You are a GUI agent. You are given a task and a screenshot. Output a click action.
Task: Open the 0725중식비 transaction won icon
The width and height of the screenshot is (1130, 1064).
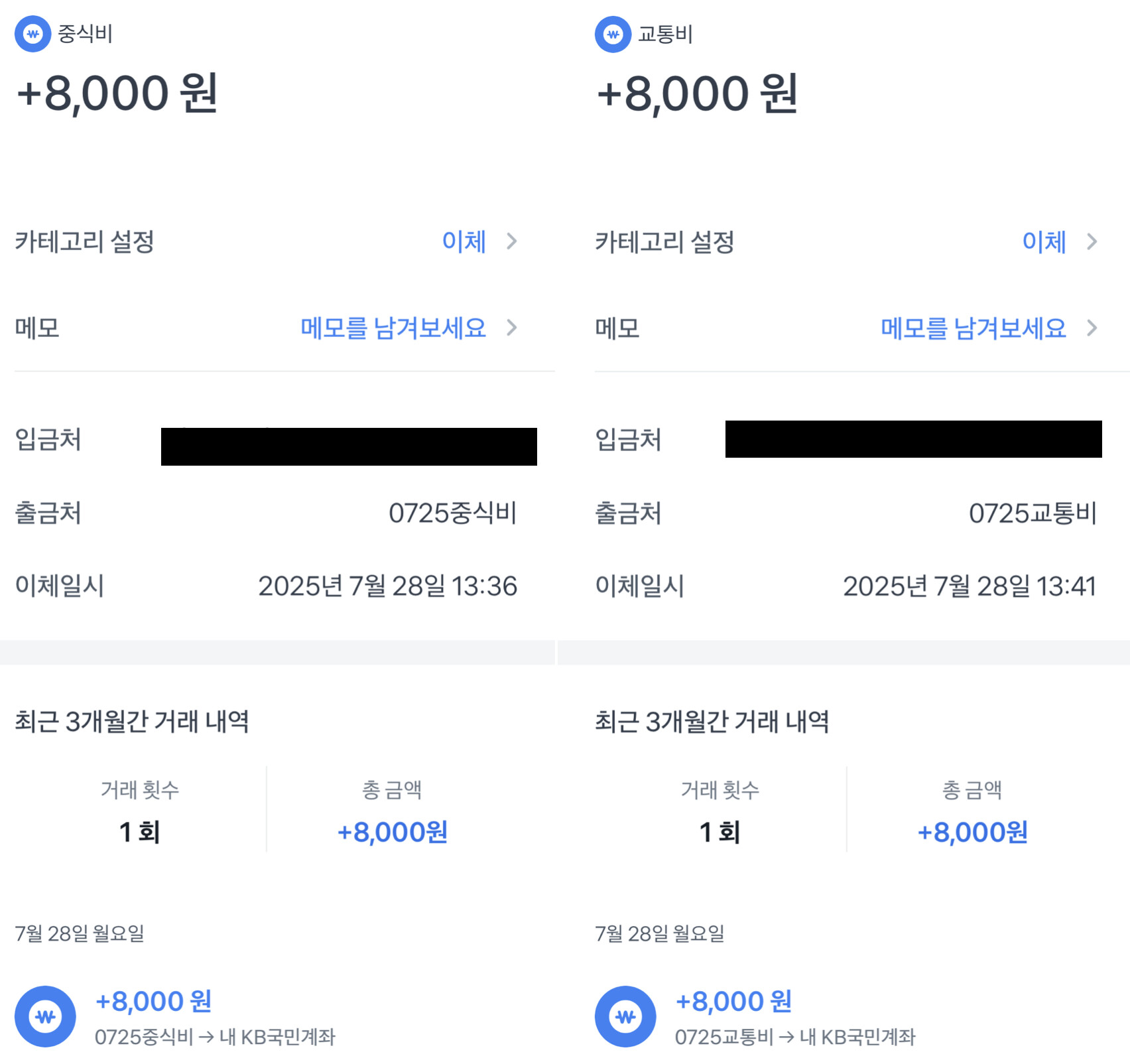pos(45,1016)
